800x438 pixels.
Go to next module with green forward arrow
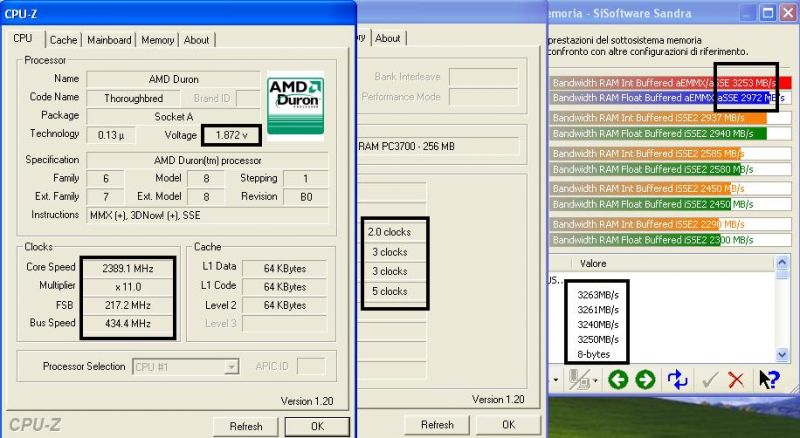[645, 379]
